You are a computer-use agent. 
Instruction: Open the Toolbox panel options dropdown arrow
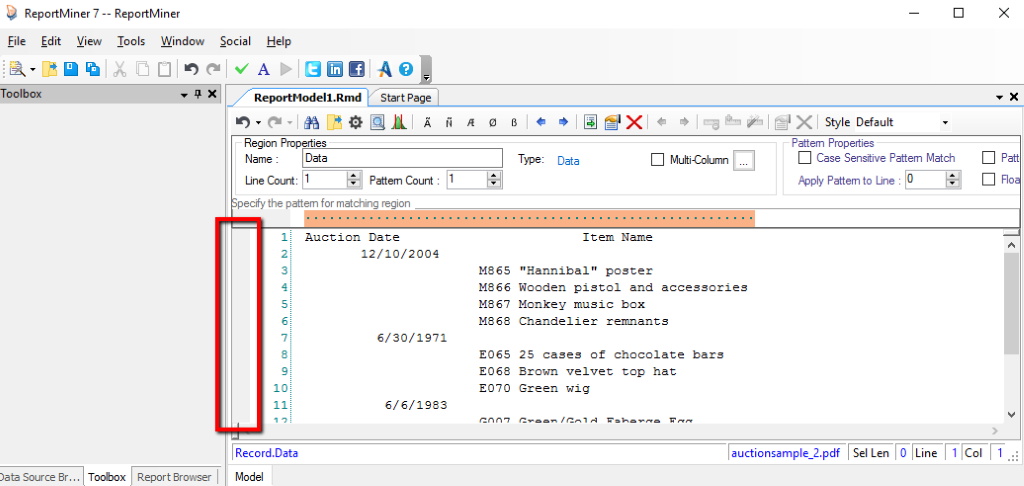click(x=184, y=94)
